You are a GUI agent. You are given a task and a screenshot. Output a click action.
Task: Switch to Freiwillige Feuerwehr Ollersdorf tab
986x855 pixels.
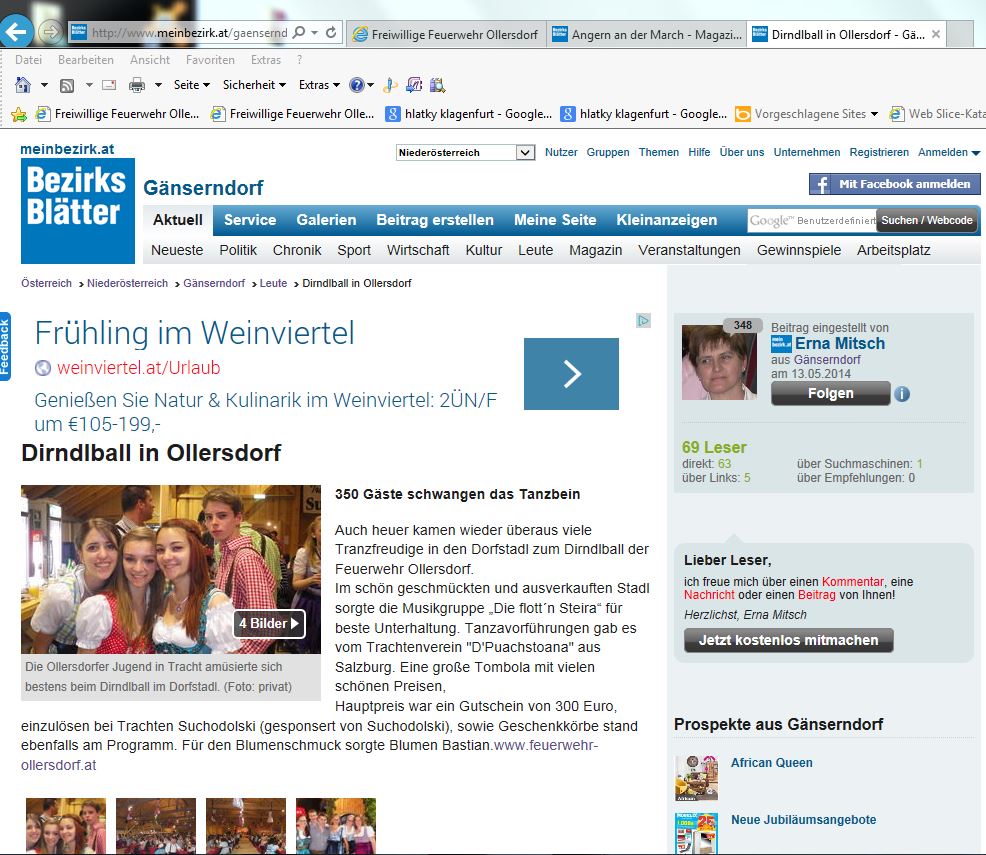[446, 35]
